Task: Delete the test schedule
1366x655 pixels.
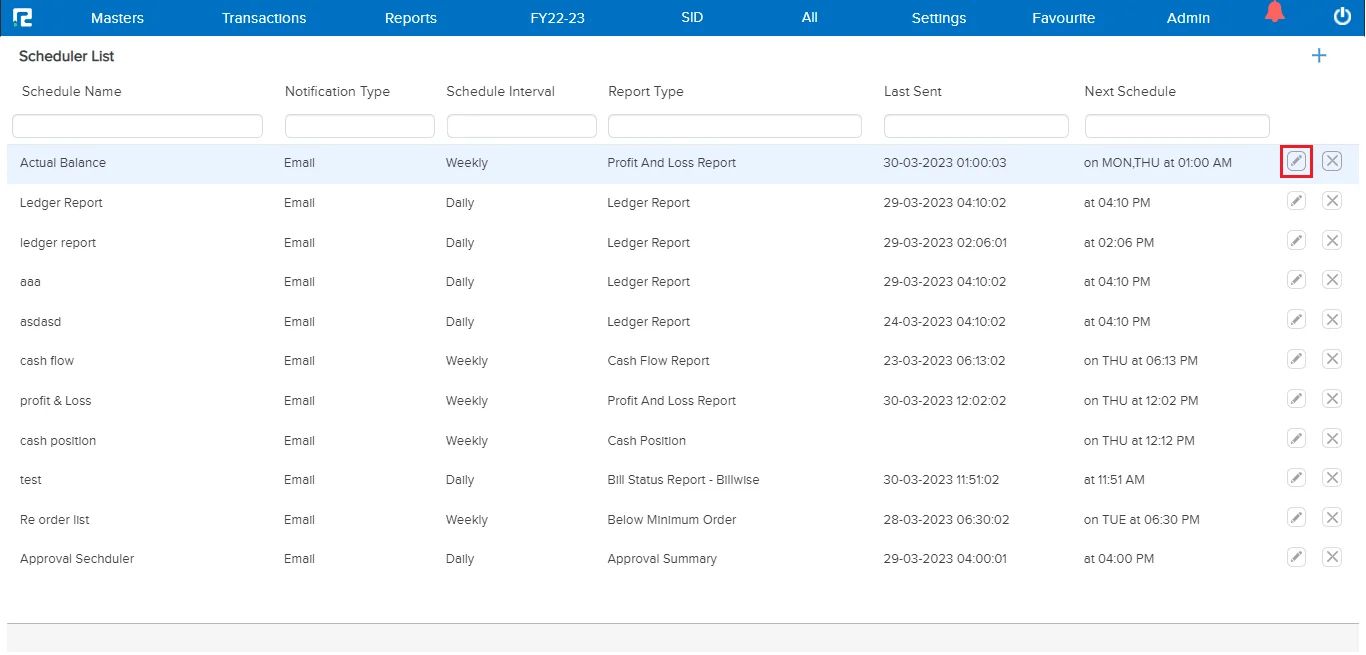Action: tap(1331, 477)
